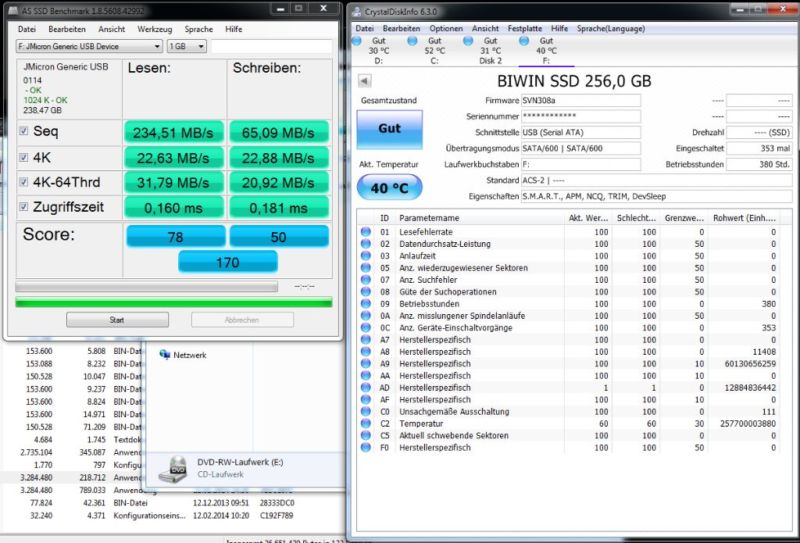Click status orb for misslungener Spindelanläufe row

(365, 316)
